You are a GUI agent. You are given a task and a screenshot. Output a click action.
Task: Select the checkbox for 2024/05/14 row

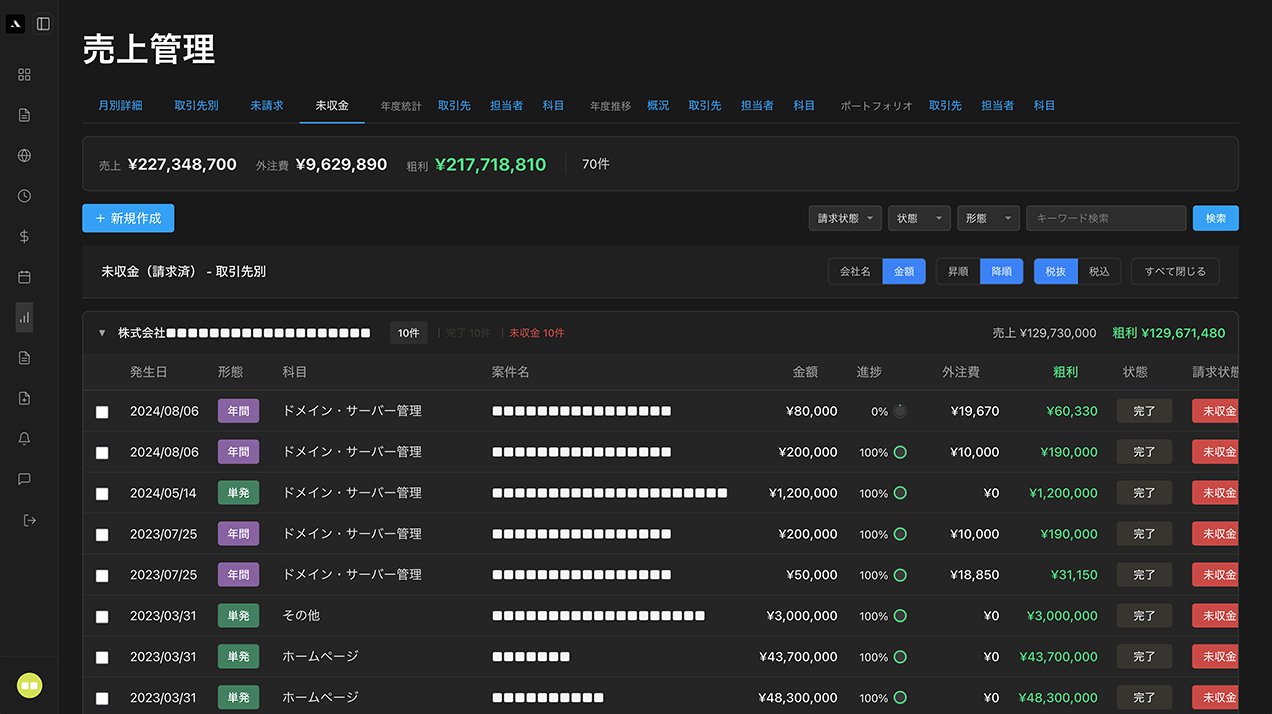click(102, 494)
